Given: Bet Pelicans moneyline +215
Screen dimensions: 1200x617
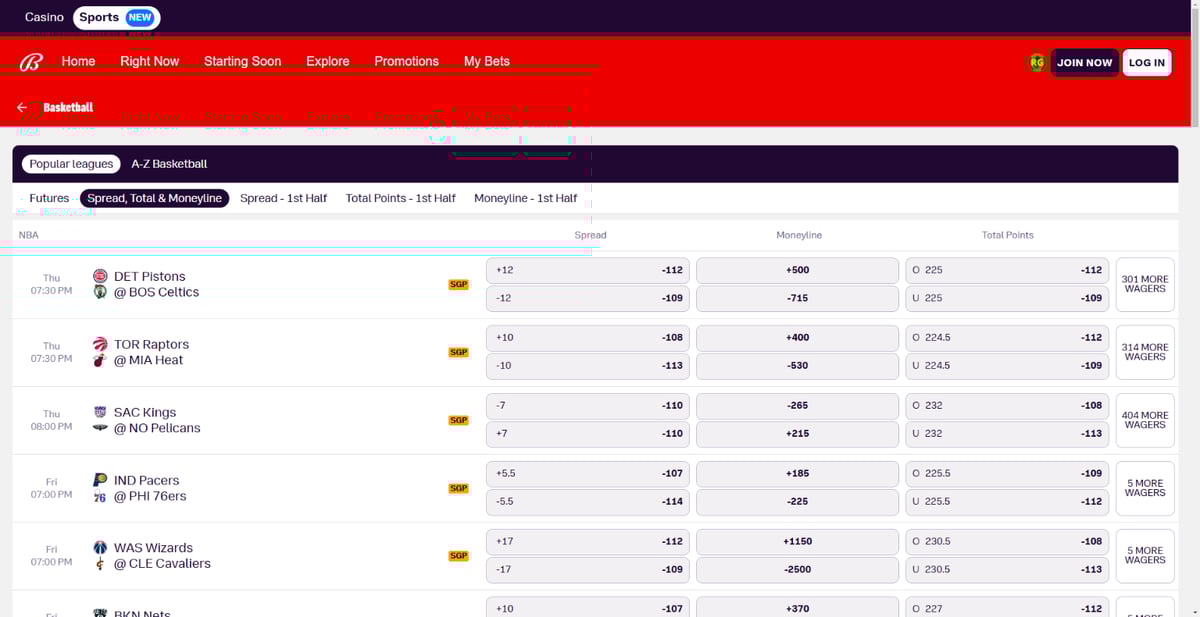Looking at the screenshot, I should (x=798, y=434).
